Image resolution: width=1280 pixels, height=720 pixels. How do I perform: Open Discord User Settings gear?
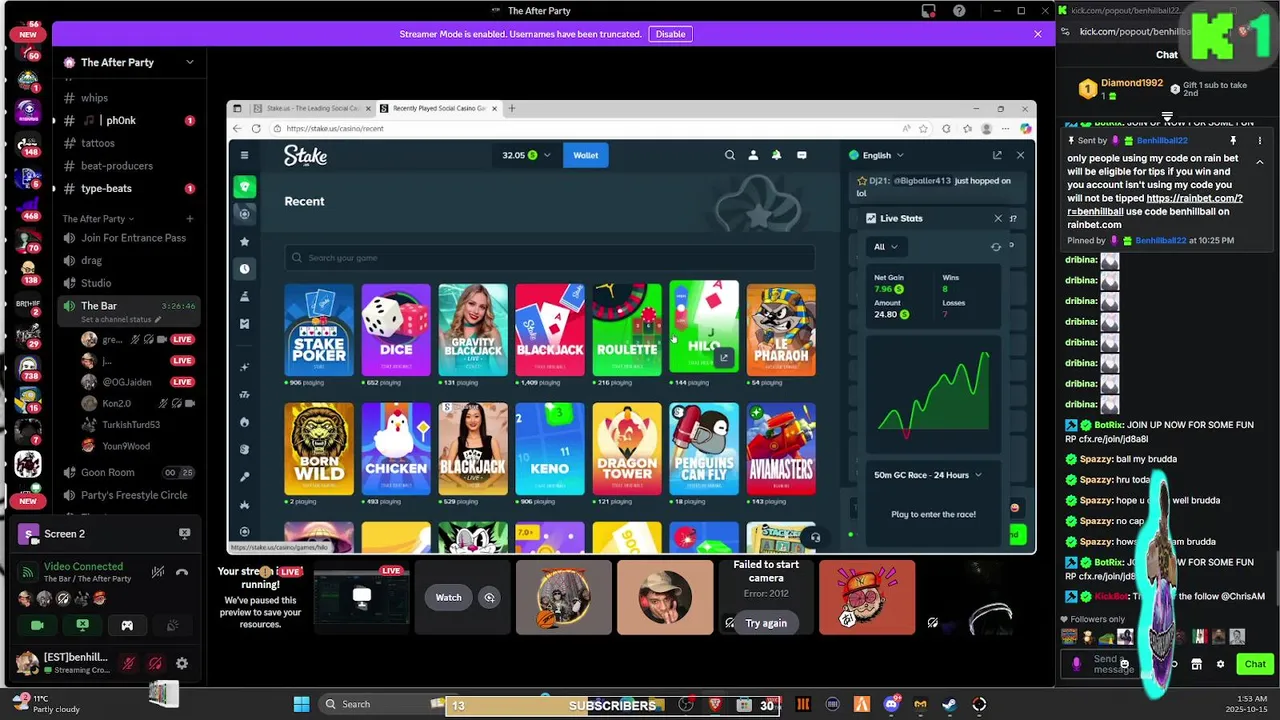(x=182, y=663)
